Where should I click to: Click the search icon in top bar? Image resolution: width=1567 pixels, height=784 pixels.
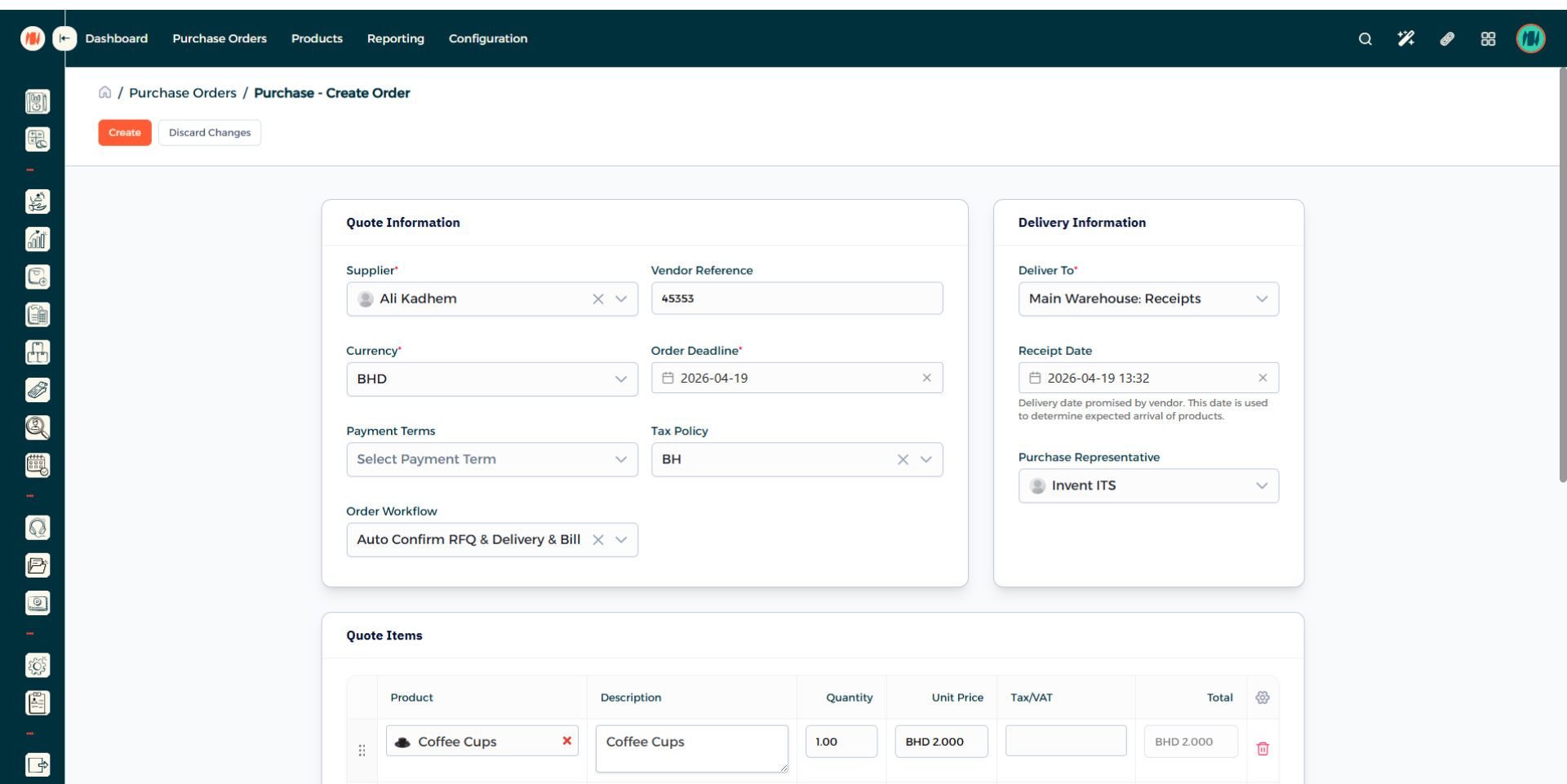coord(1365,39)
